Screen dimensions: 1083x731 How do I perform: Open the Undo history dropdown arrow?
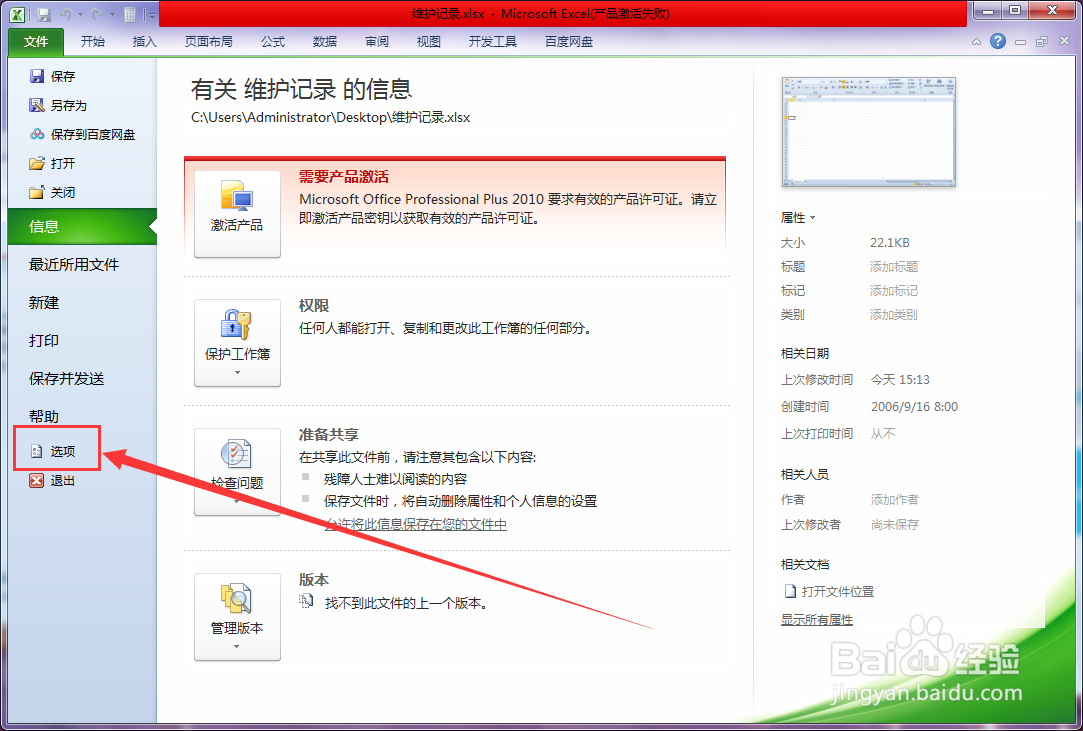click(x=80, y=15)
